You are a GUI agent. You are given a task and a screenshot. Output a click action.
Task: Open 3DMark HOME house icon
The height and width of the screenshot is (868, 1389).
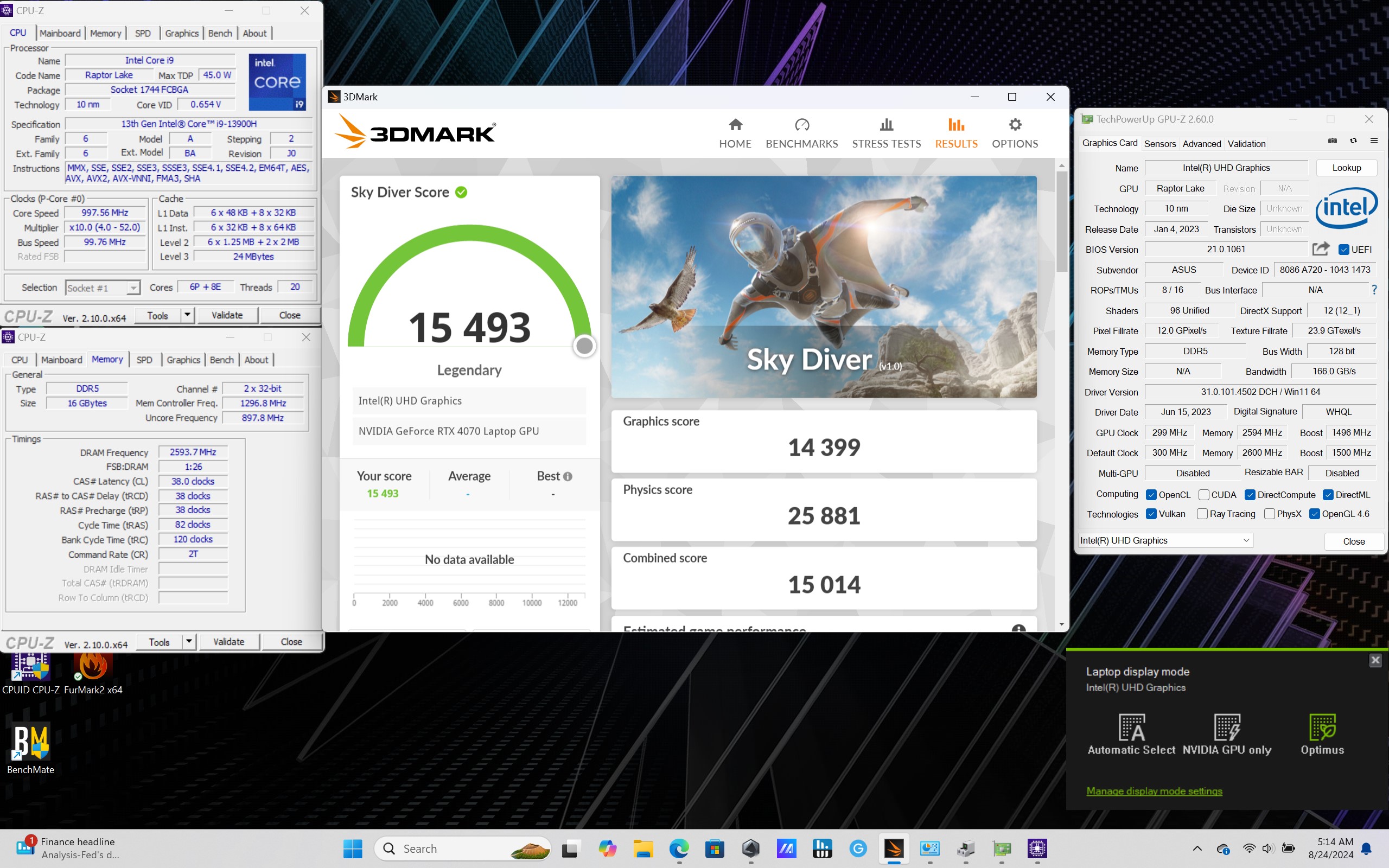735,124
